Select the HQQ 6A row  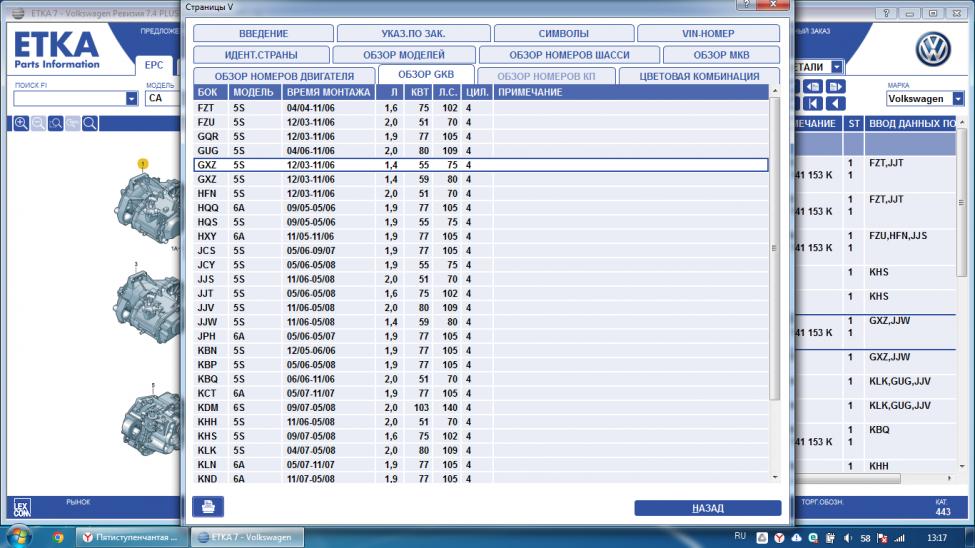(x=481, y=208)
